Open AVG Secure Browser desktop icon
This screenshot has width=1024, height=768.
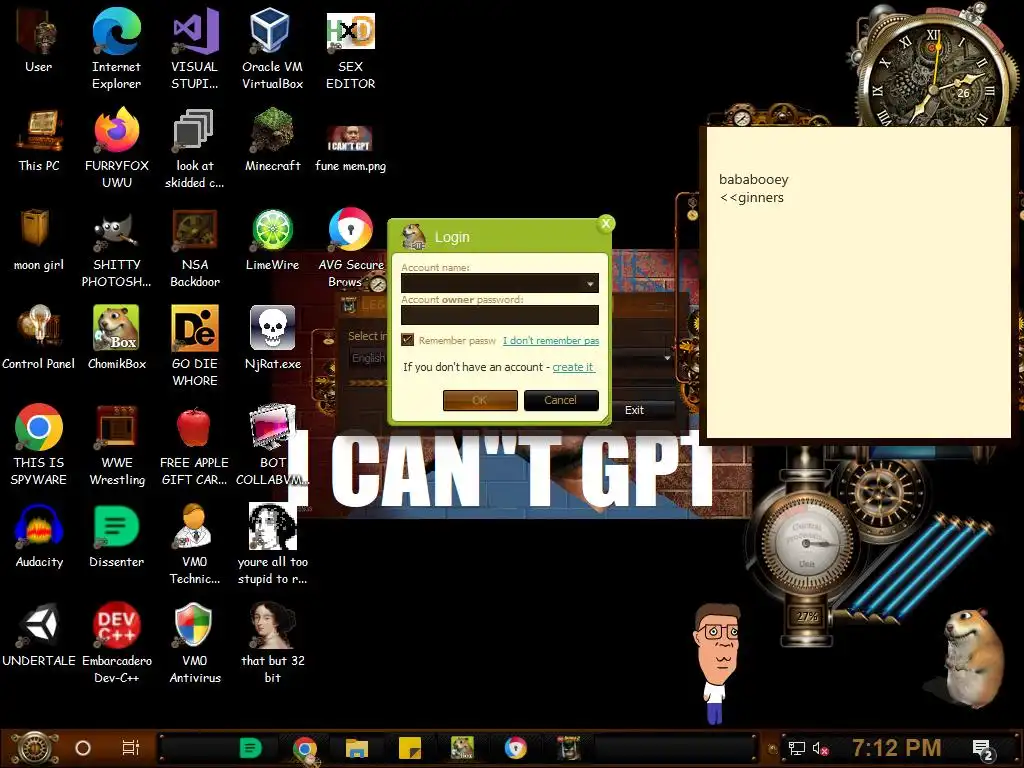[x=351, y=247]
